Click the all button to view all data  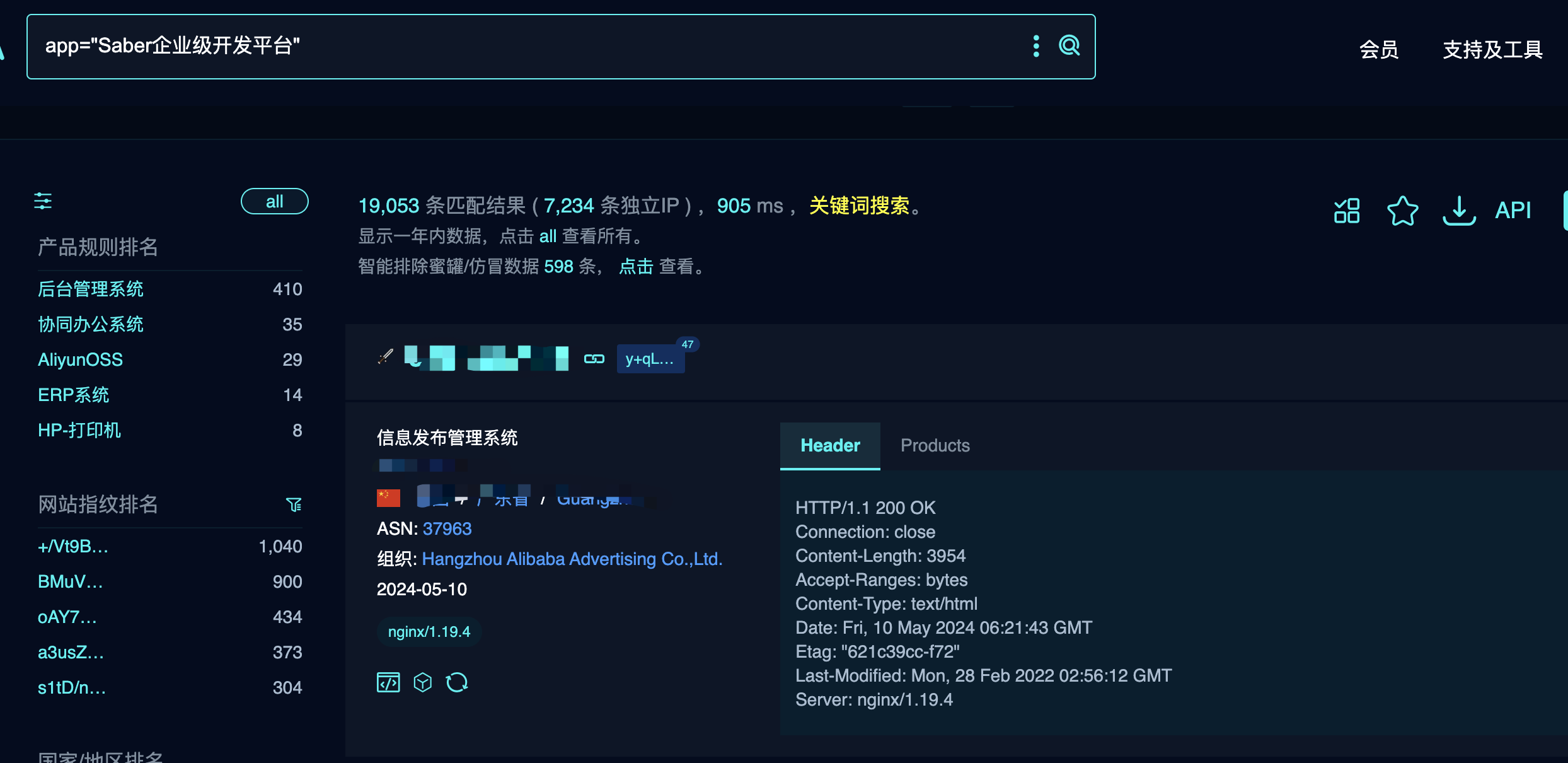274,201
